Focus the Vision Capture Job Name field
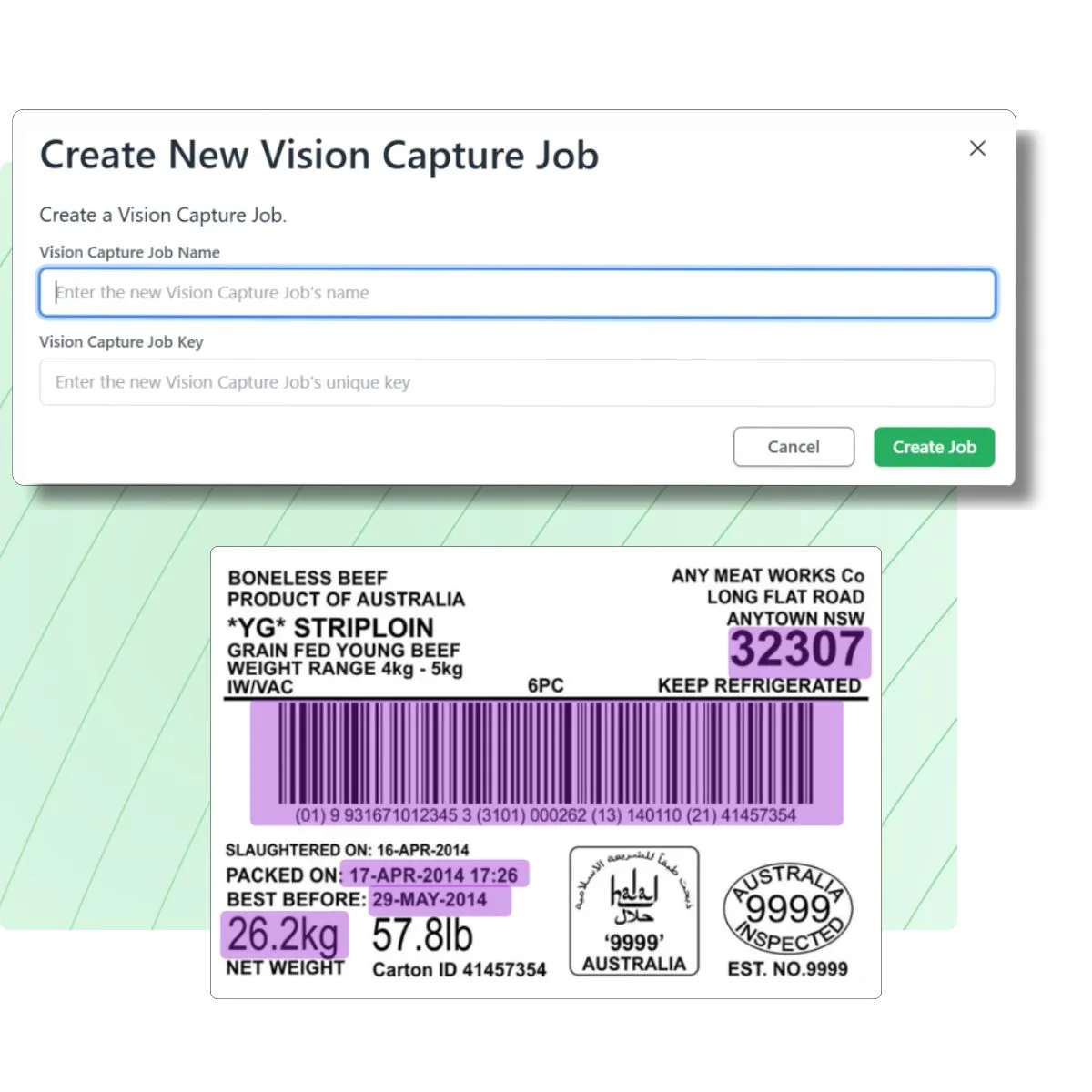Viewport: 1092px width, 1092px height. pyautogui.click(x=517, y=293)
